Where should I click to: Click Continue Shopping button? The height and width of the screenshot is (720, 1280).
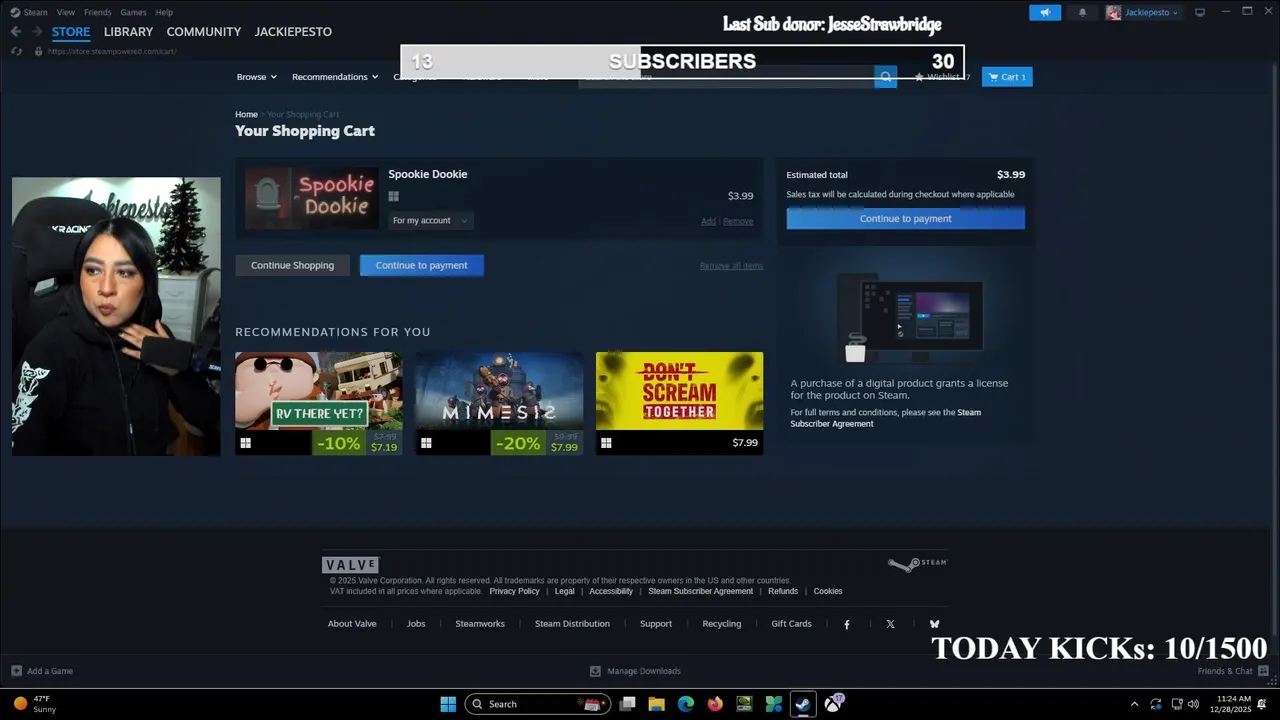(x=292, y=265)
